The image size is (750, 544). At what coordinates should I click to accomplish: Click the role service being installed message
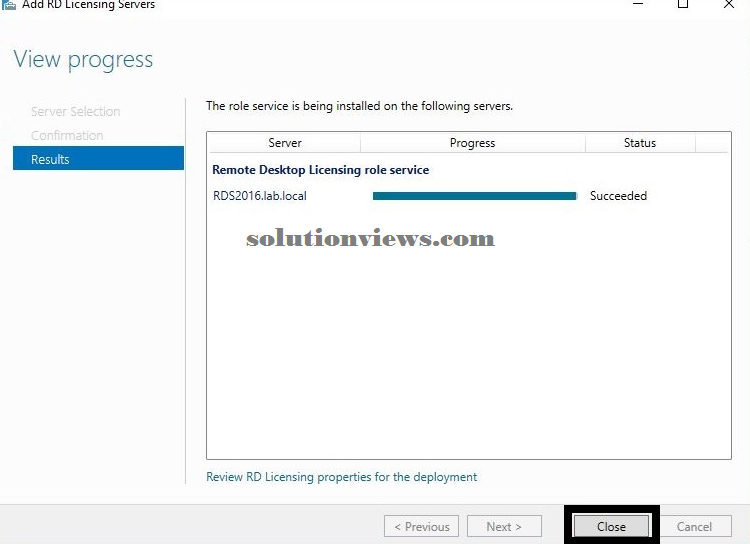[x=359, y=106]
